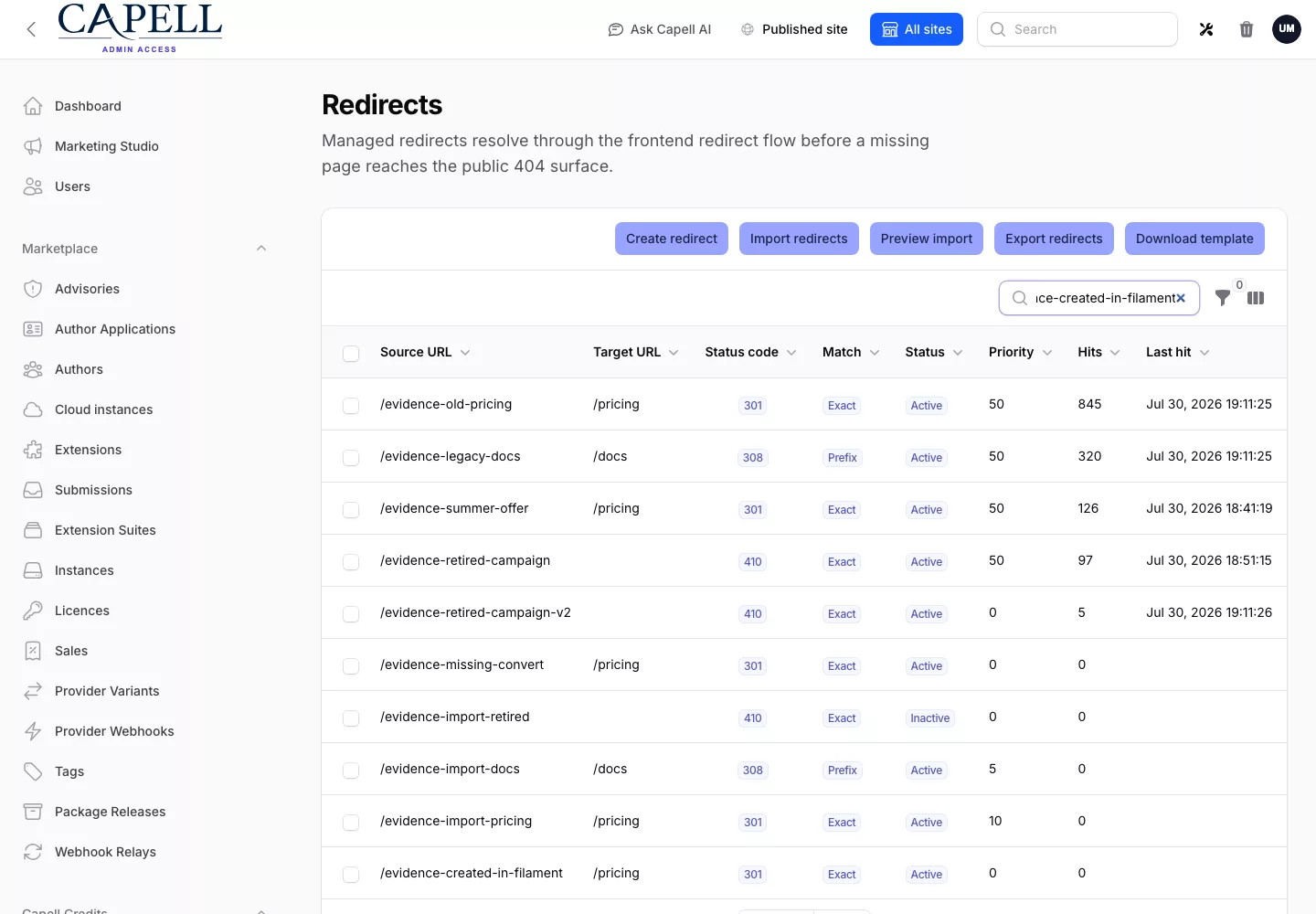
Task: Click the Submissions inbox icon
Action: tap(33, 490)
